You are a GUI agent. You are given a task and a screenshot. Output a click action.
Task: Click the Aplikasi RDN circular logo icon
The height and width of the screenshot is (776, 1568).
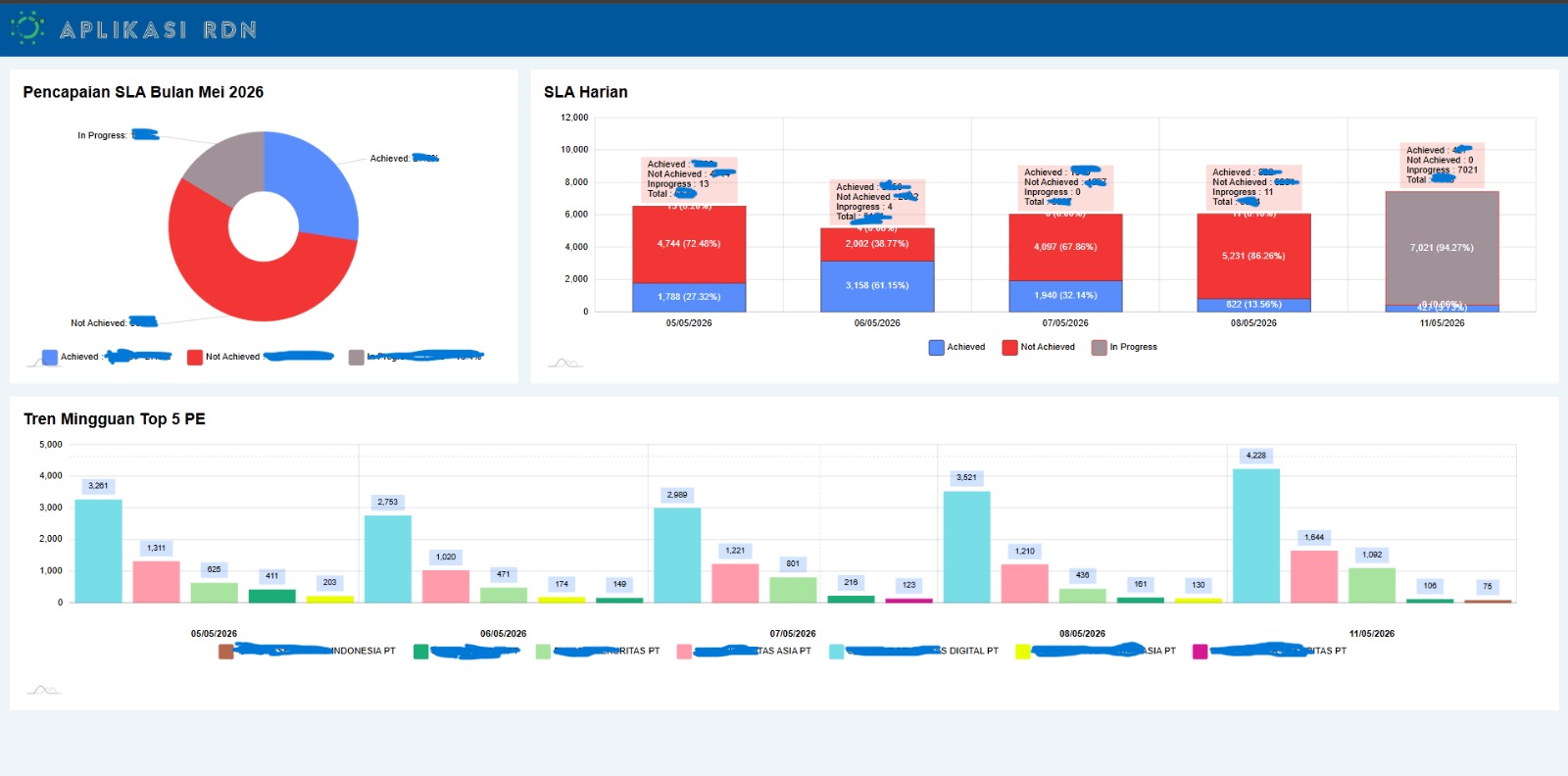pyautogui.click(x=27, y=28)
